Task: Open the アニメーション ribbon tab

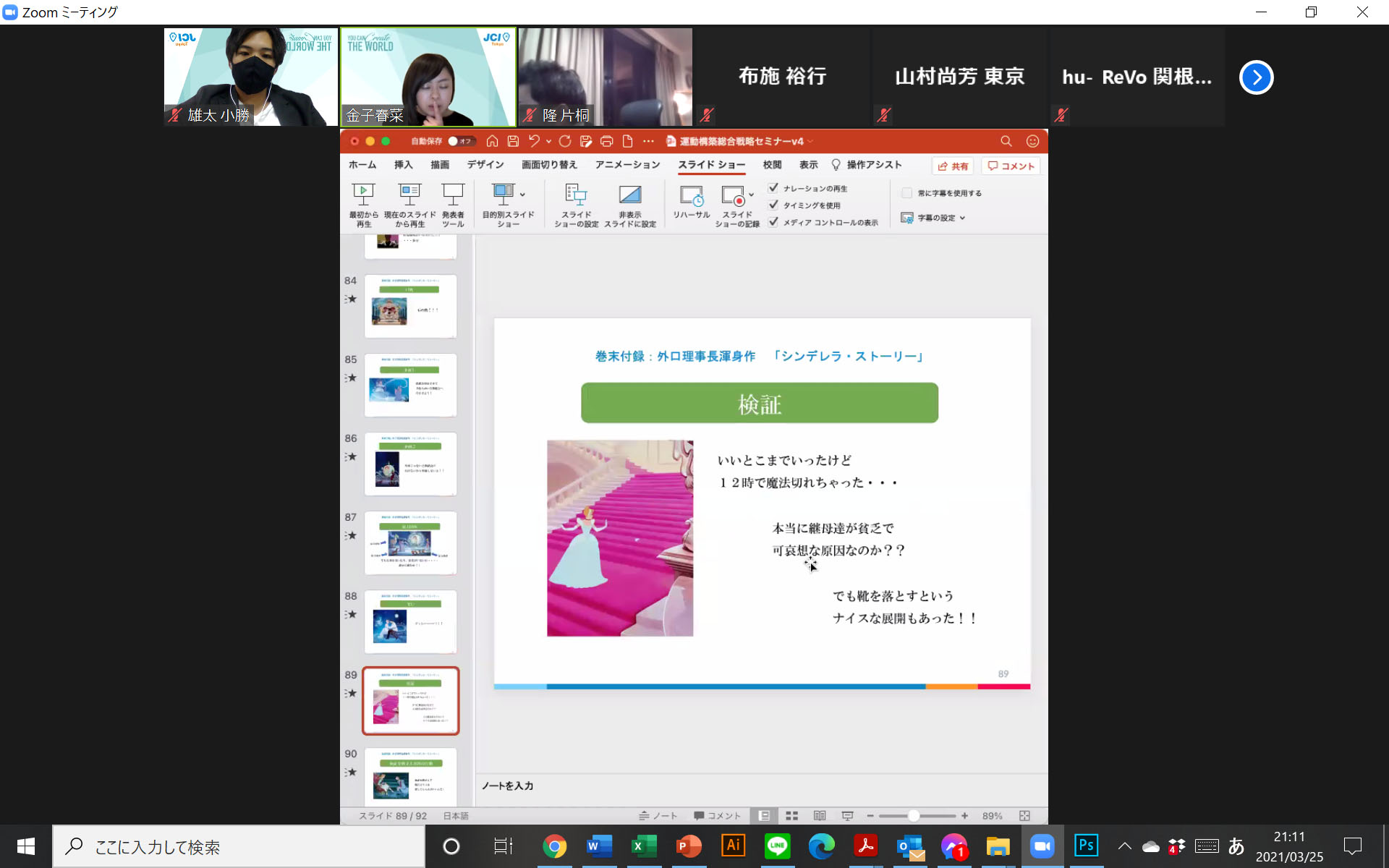Action: click(627, 165)
